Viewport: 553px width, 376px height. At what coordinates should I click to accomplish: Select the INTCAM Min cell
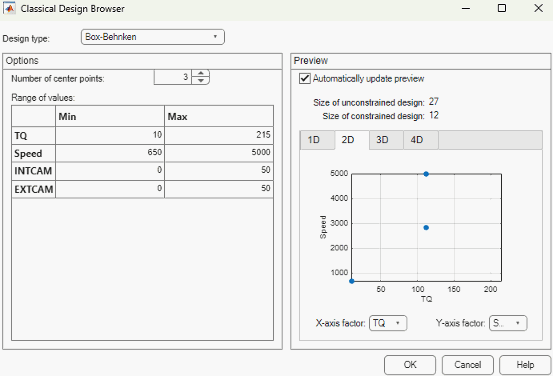tap(110, 171)
